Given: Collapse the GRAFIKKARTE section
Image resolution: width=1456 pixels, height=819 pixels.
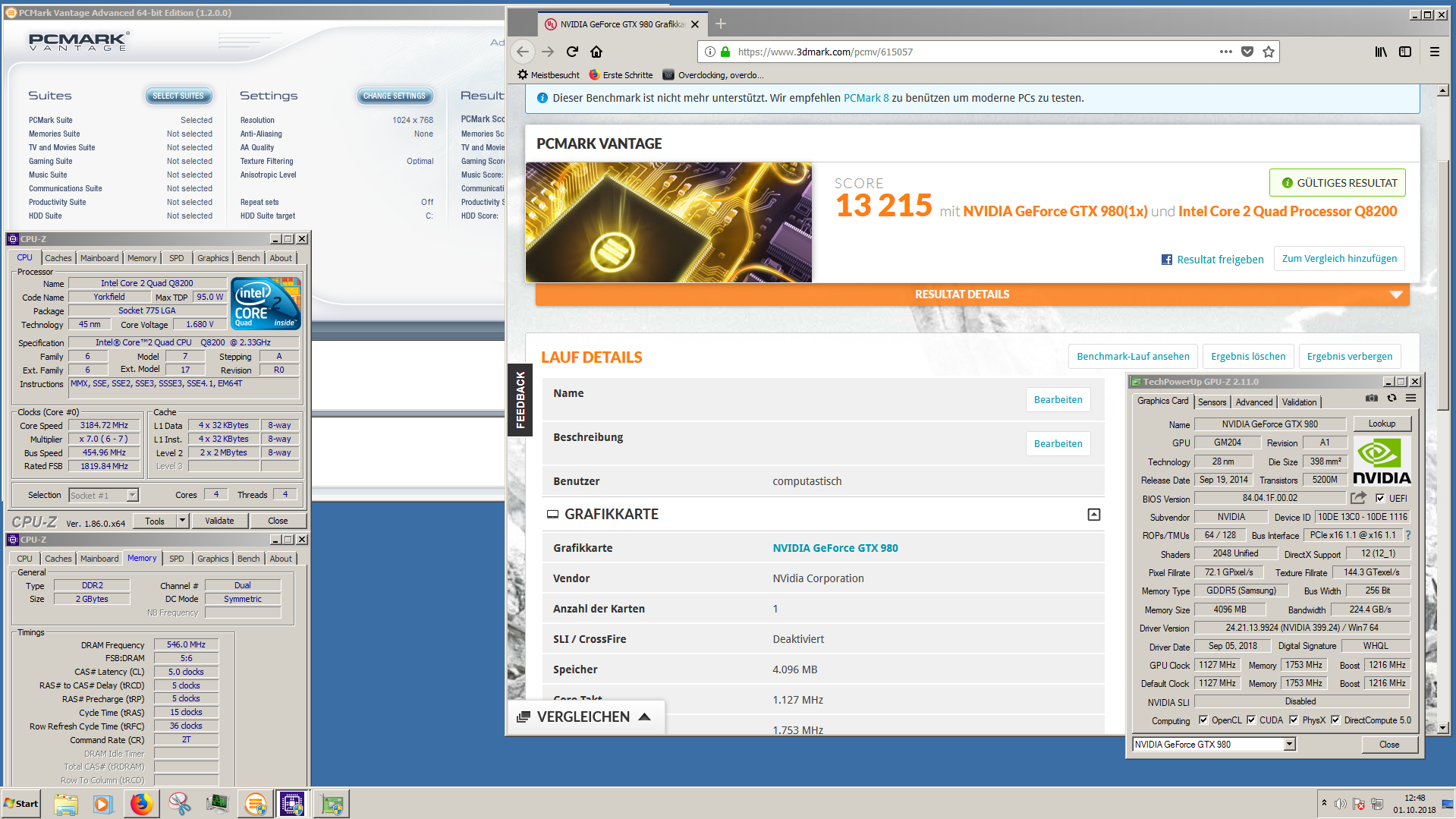Looking at the screenshot, I should click(x=1094, y=515).
